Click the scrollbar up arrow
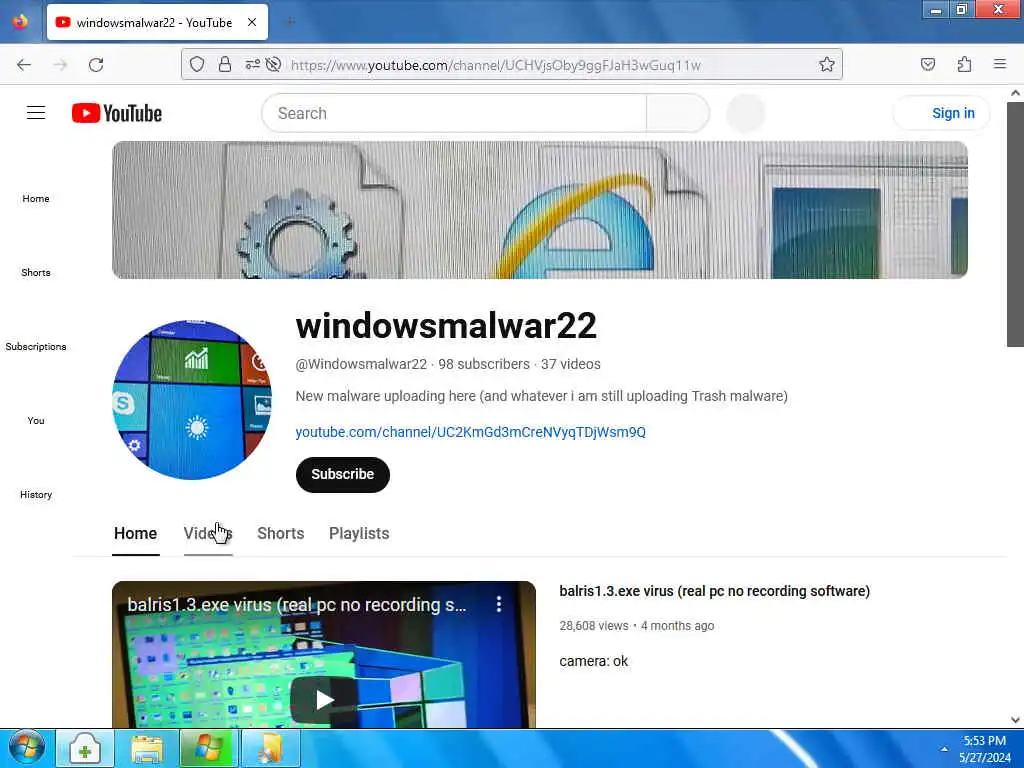This screenshot has height=768, width=1024. tap(1015, 93)
